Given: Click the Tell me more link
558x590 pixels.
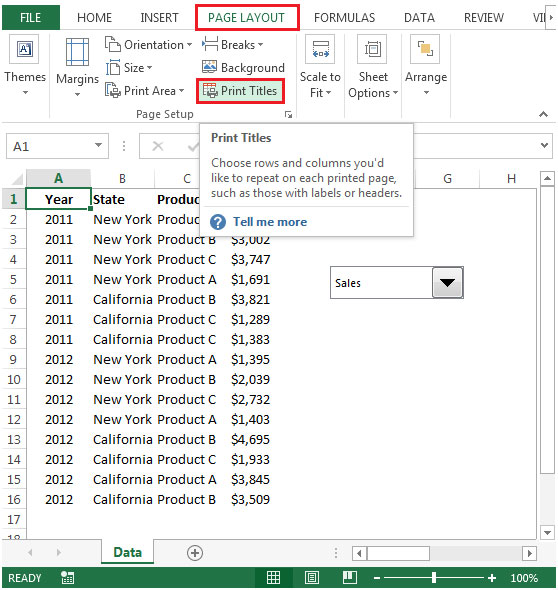Looking at the screenshot, I should click(x=270, y=222).
